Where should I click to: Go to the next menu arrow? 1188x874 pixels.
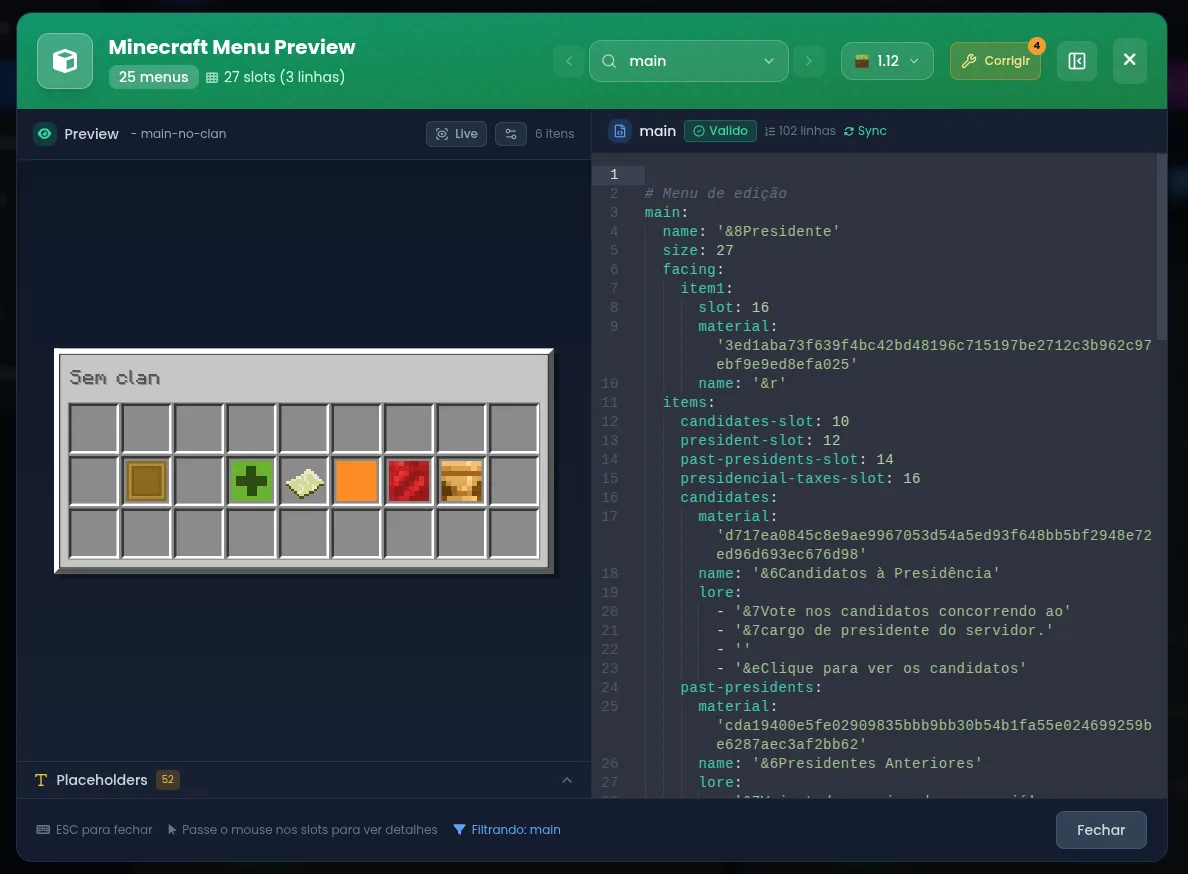point(809,61)
